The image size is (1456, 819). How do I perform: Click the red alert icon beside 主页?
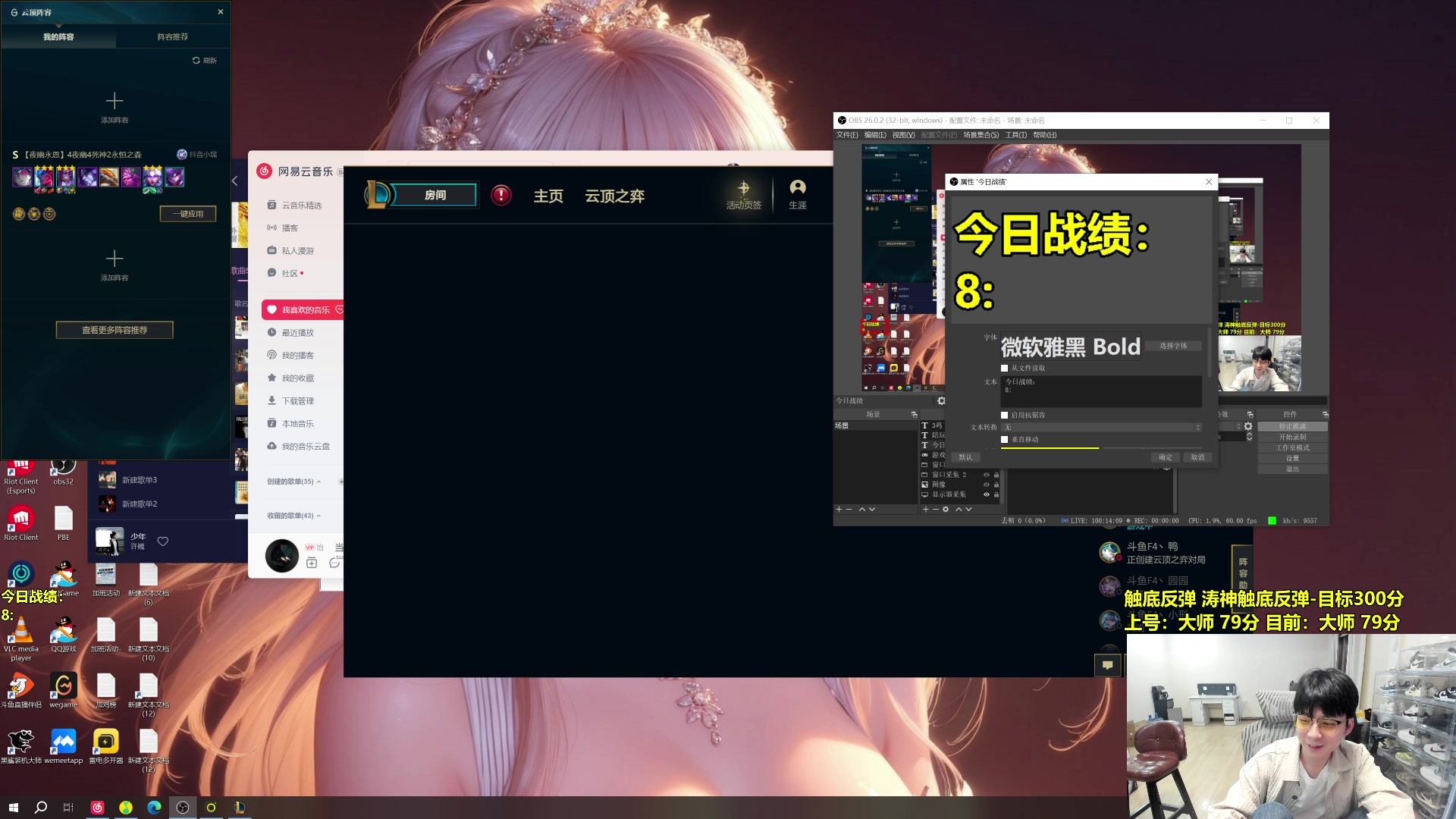coord(500,196)
